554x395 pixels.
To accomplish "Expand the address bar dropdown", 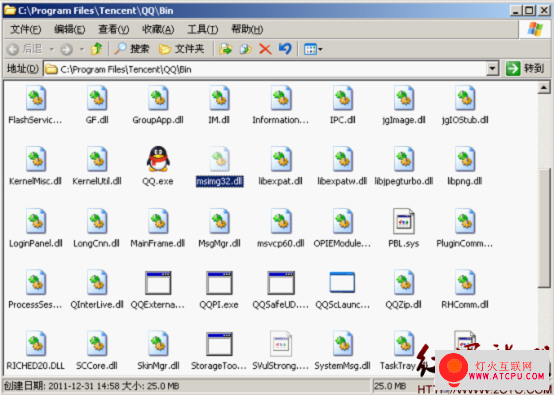I will (493, 69).
